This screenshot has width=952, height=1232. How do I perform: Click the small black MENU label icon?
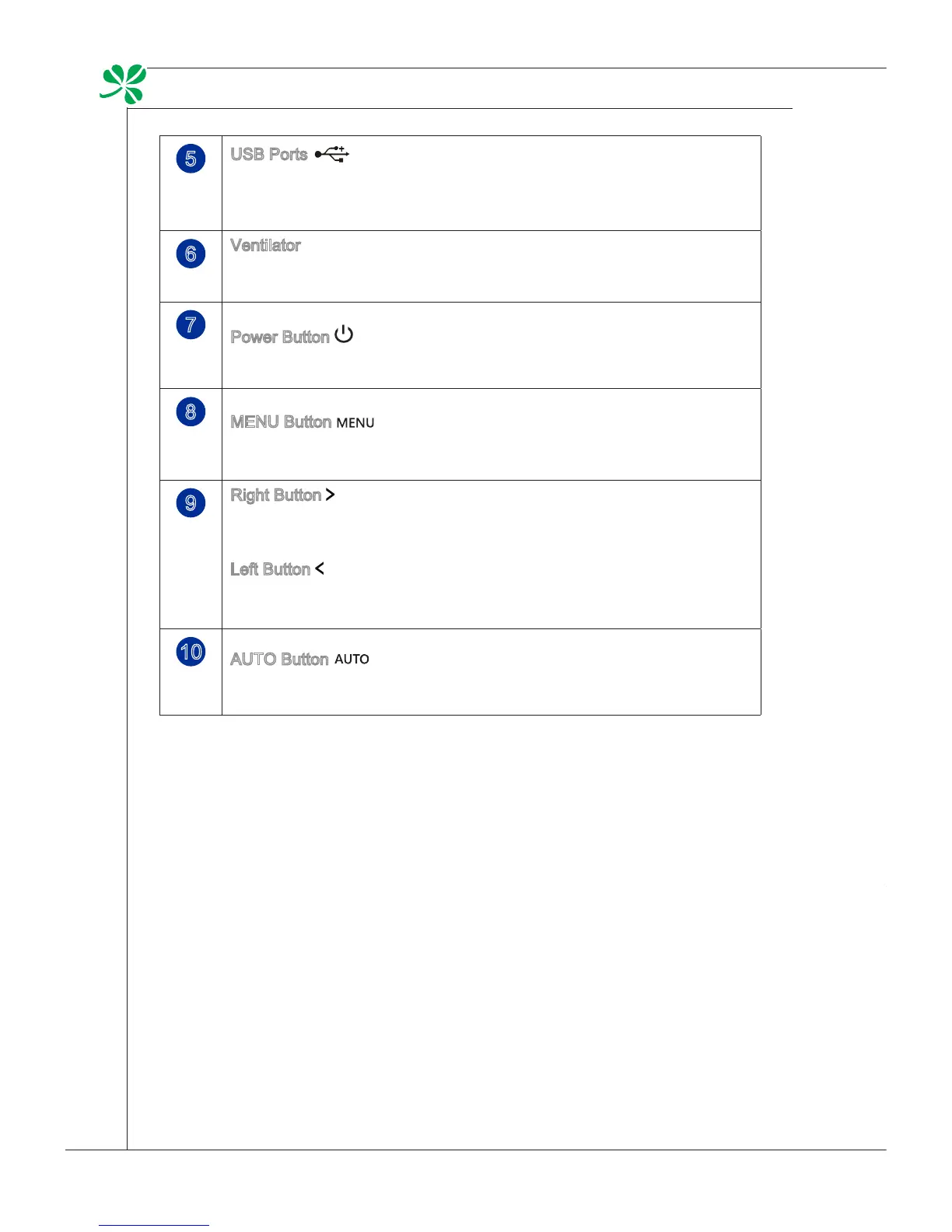355,423
